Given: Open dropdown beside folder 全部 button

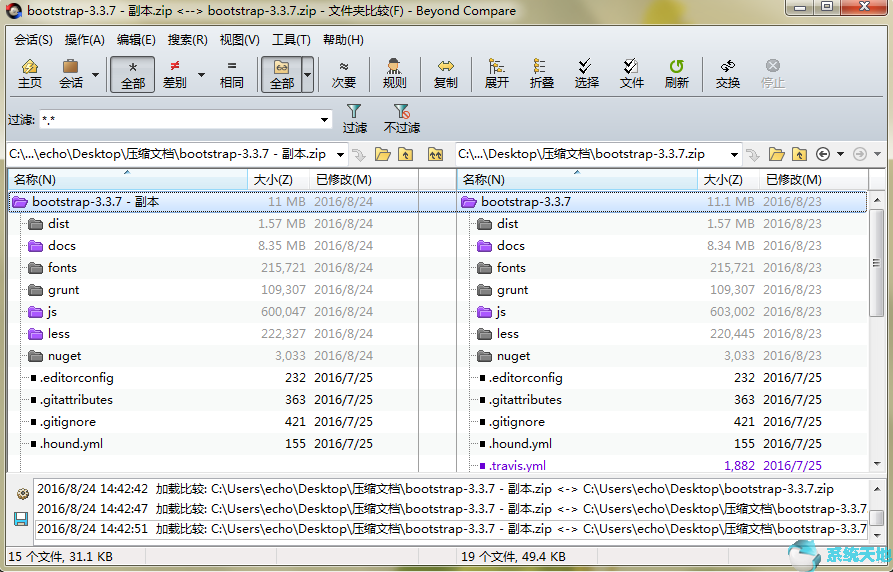Looking at the screenshot, I should 308,75.
